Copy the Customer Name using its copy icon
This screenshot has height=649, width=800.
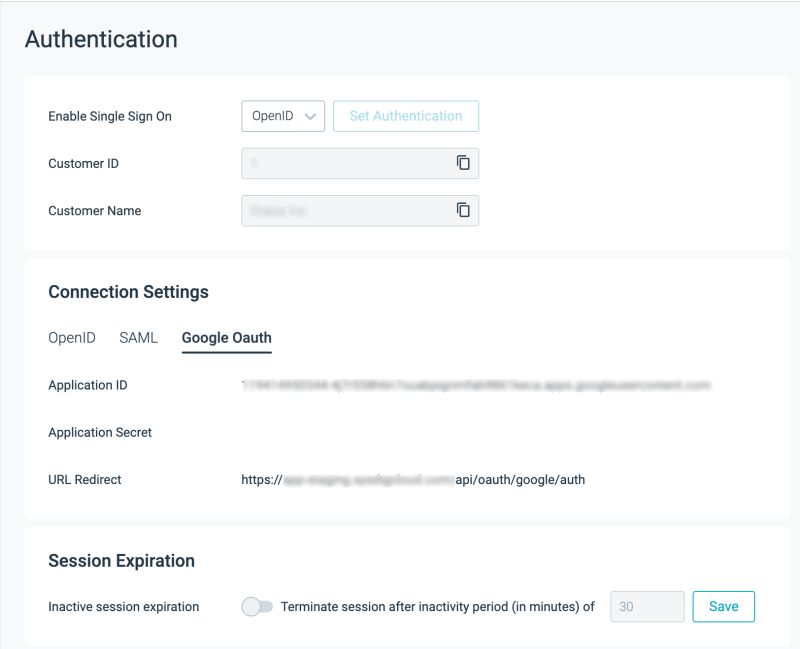pyautogui.click(x=462, y=210)
